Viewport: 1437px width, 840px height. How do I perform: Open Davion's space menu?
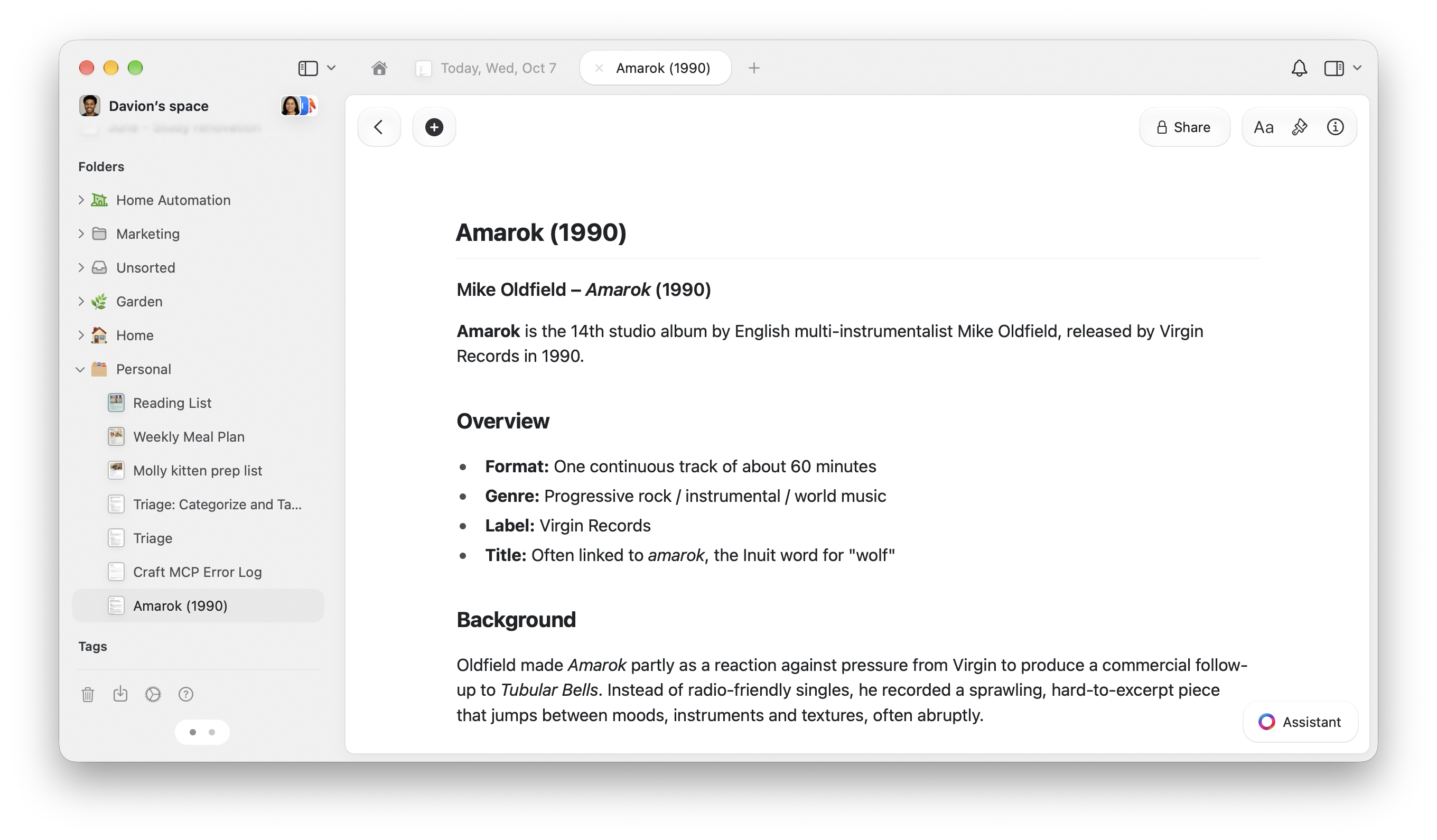pos(144,106)
